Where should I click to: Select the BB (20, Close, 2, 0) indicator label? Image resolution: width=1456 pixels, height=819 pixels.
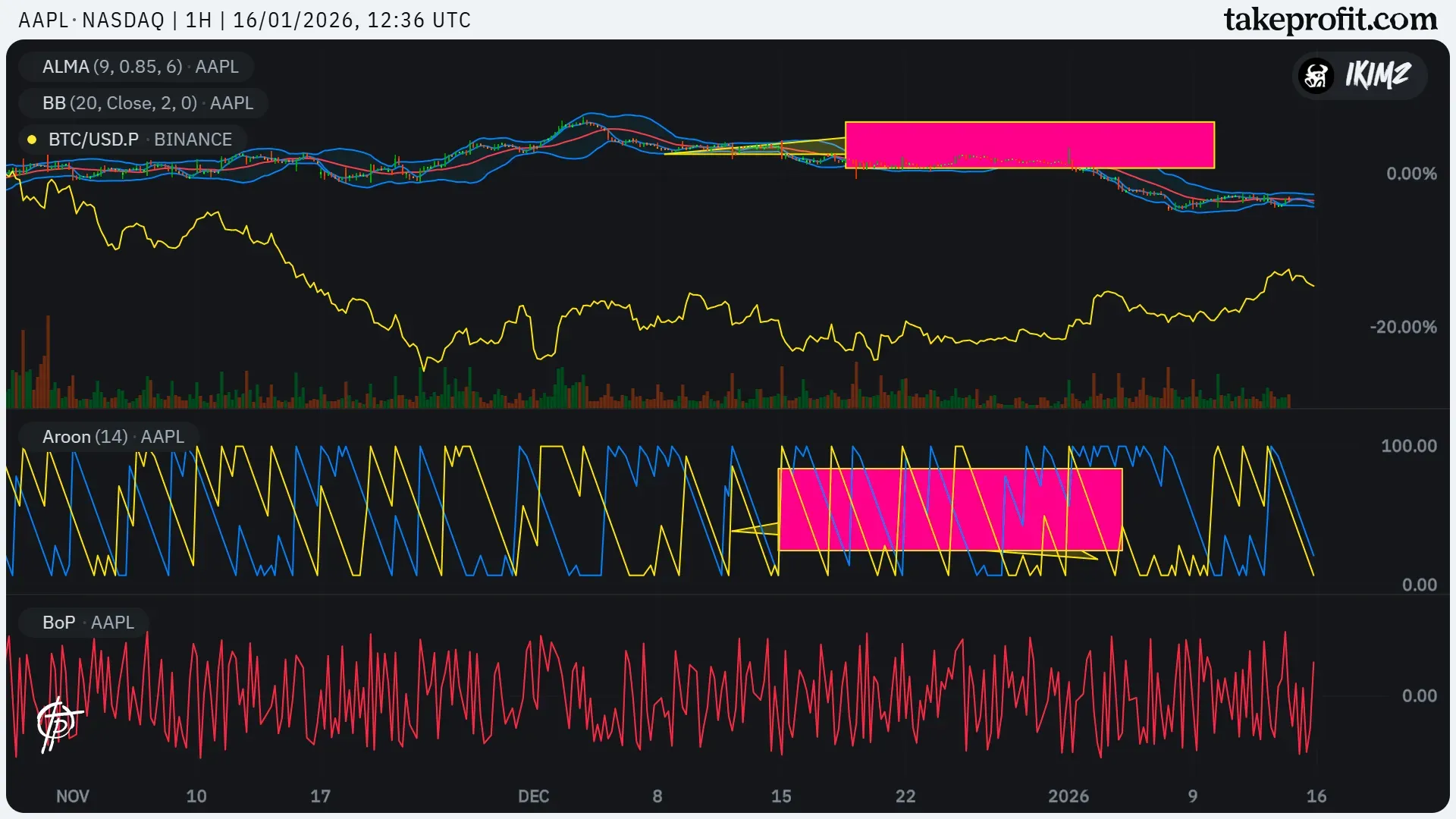[x=147, y=103]
